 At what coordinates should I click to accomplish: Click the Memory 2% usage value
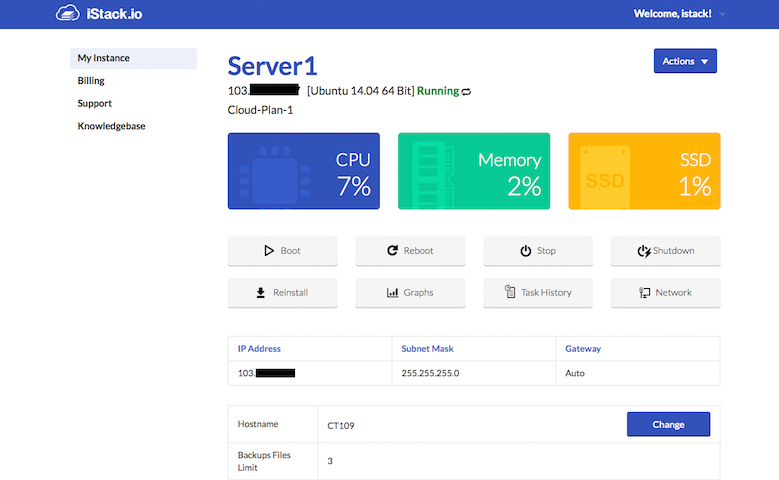pos(524,187)
